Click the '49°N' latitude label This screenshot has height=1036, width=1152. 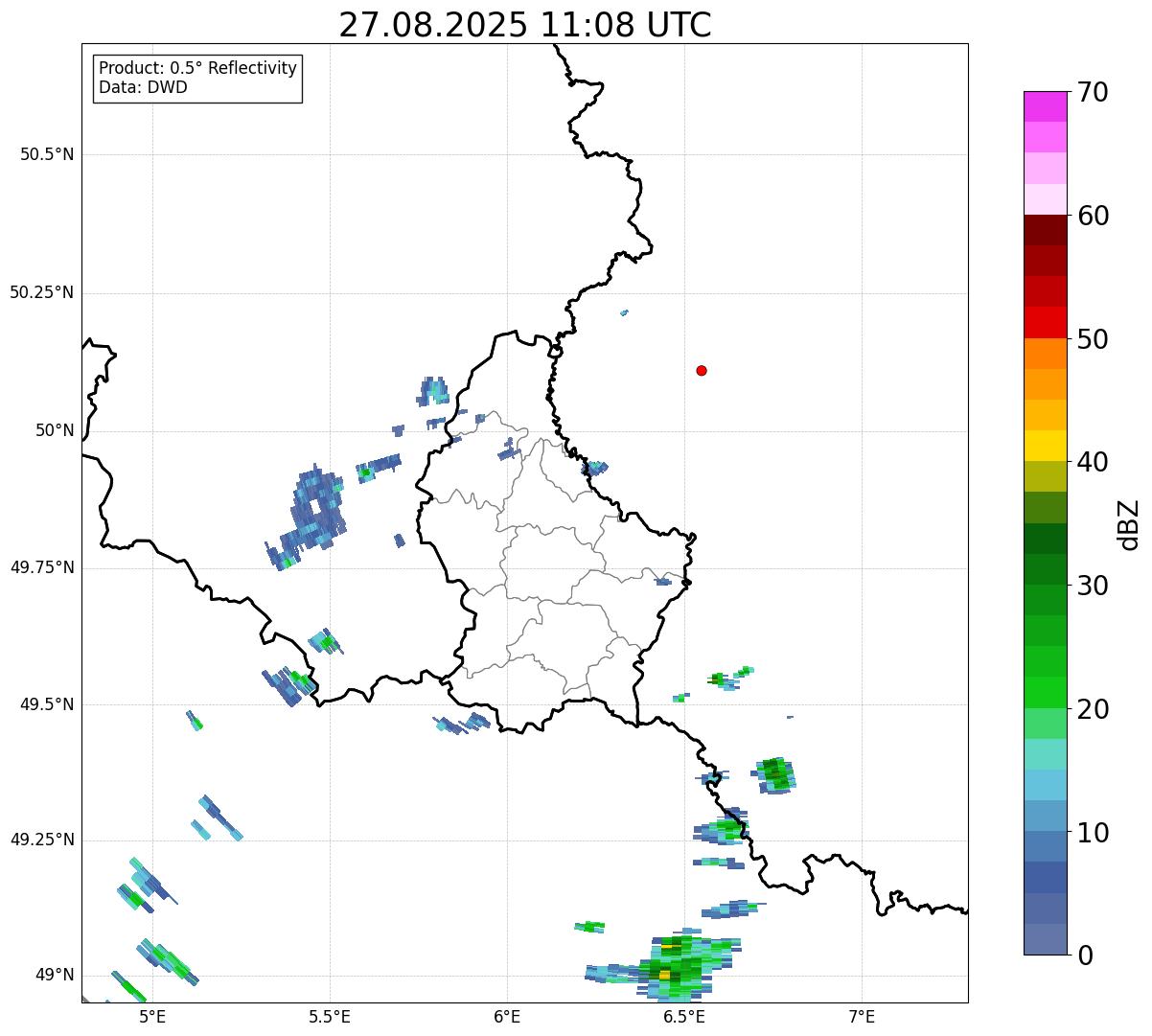click(x=55, y=975)
